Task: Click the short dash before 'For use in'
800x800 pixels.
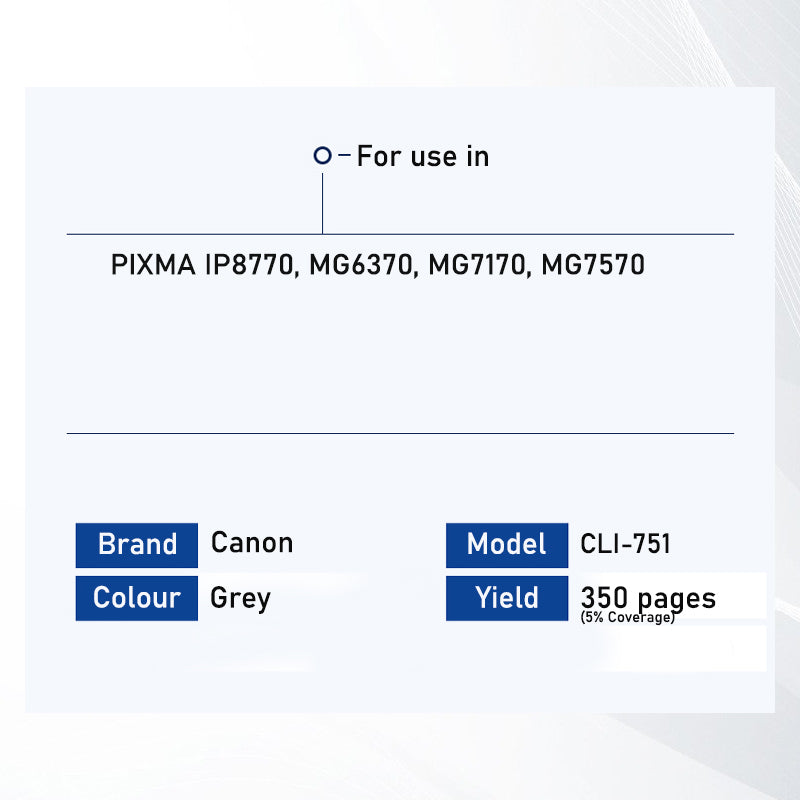Action: click(345, 155)
